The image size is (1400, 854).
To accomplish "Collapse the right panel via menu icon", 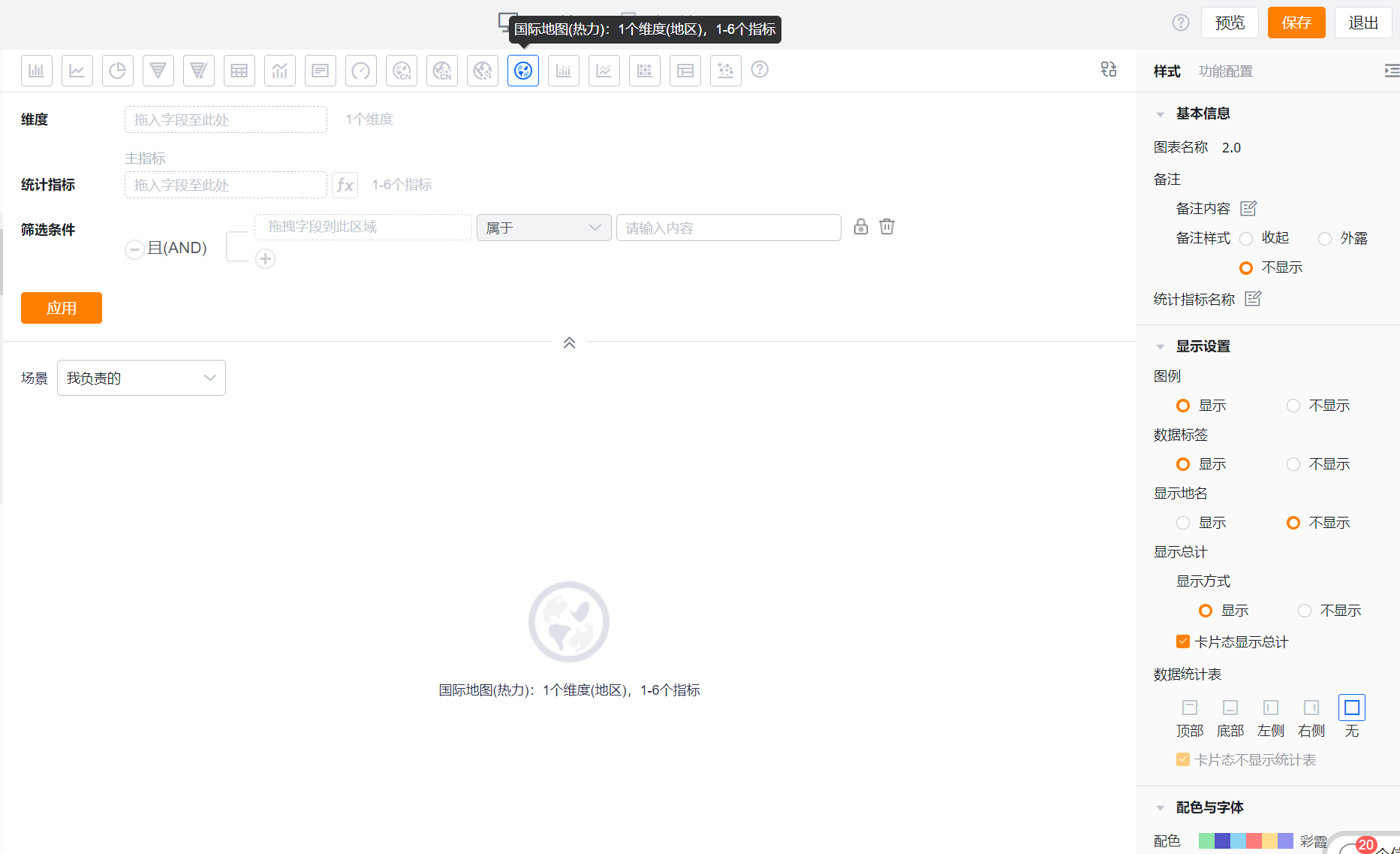I will (x=1392, y=71).
